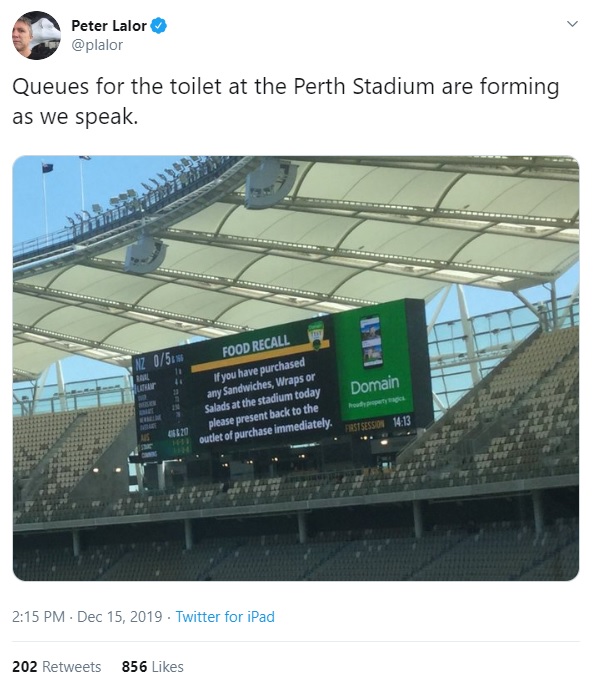Click the blue verified badge

click(x=157, y=26)
